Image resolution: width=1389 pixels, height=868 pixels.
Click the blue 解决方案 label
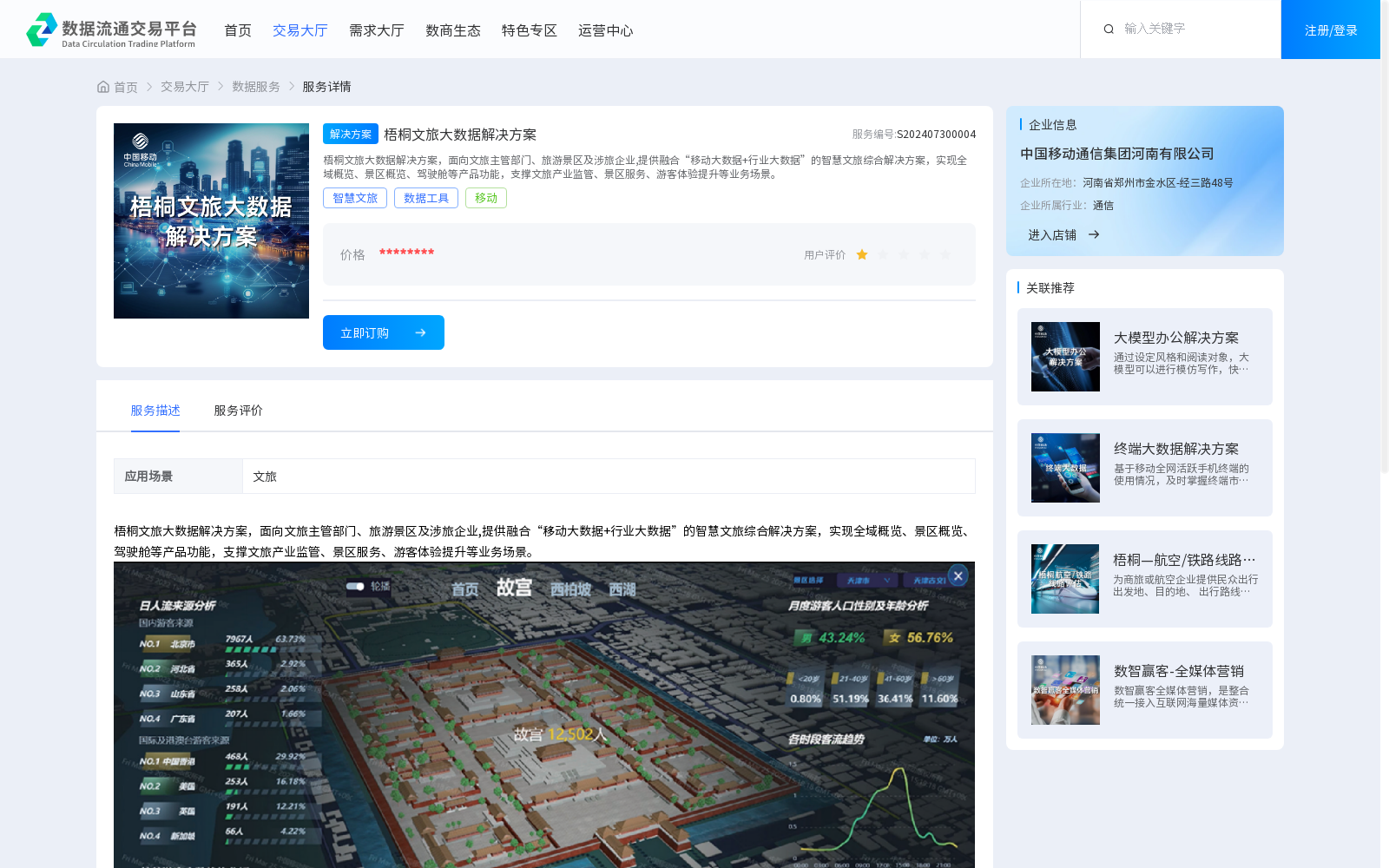coord(351,134)
